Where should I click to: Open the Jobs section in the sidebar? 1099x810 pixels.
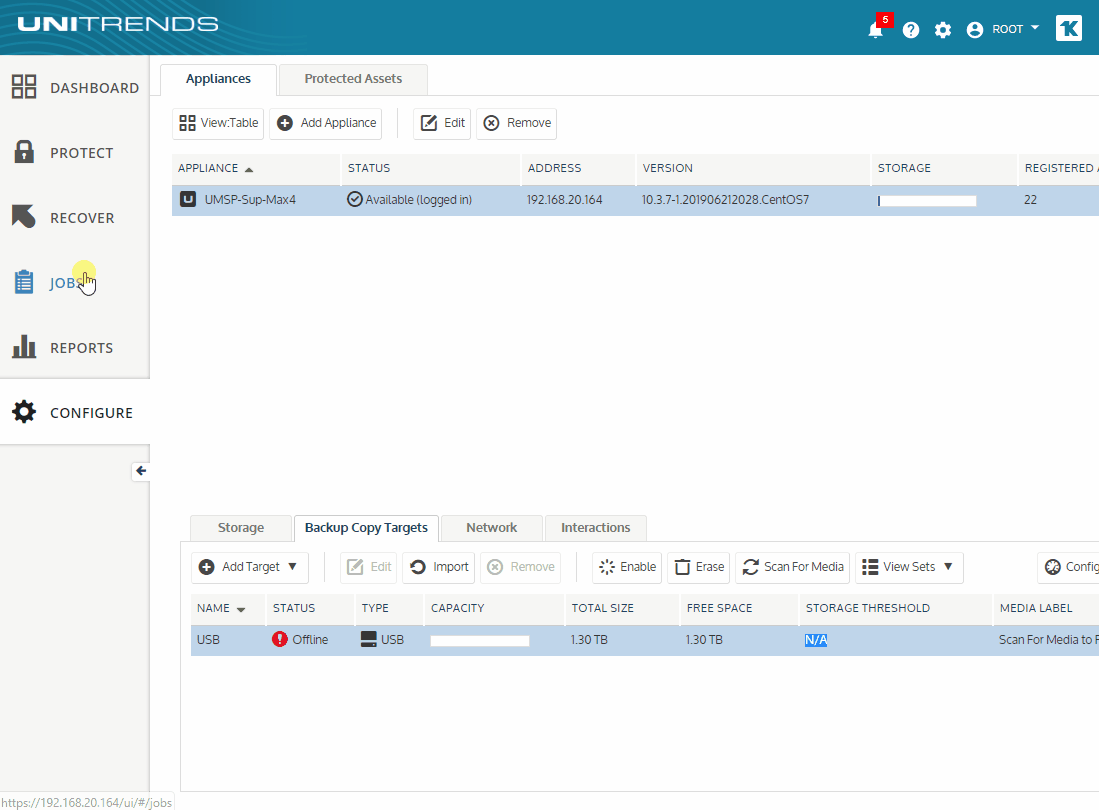coord(68,282)
